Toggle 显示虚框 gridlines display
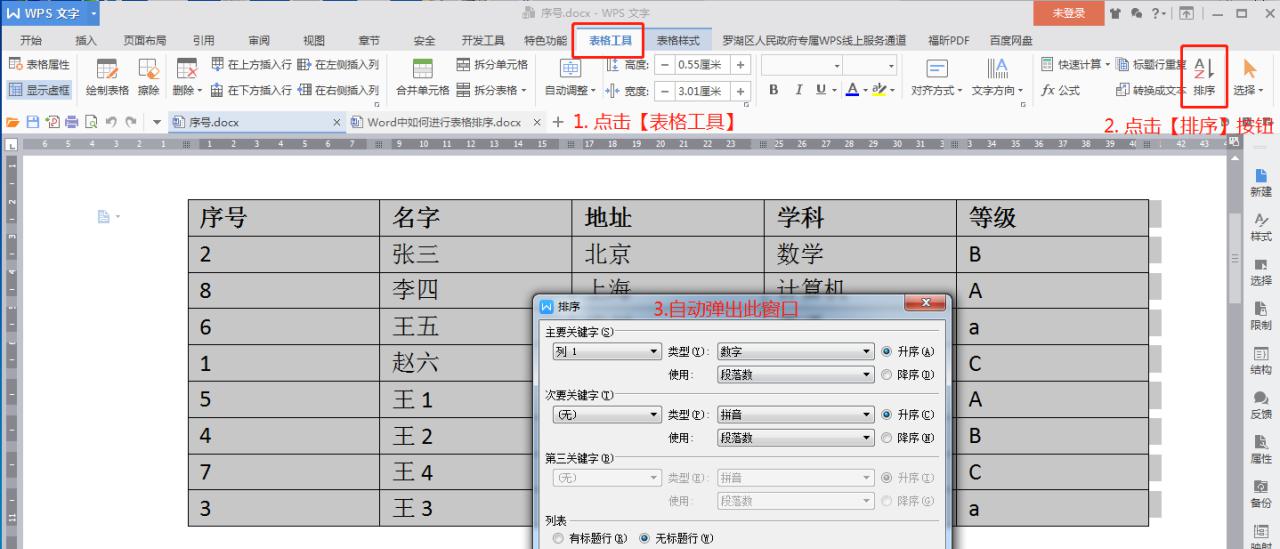Image resolution: width=1280 pixels, height=549 pixels. 39,90
